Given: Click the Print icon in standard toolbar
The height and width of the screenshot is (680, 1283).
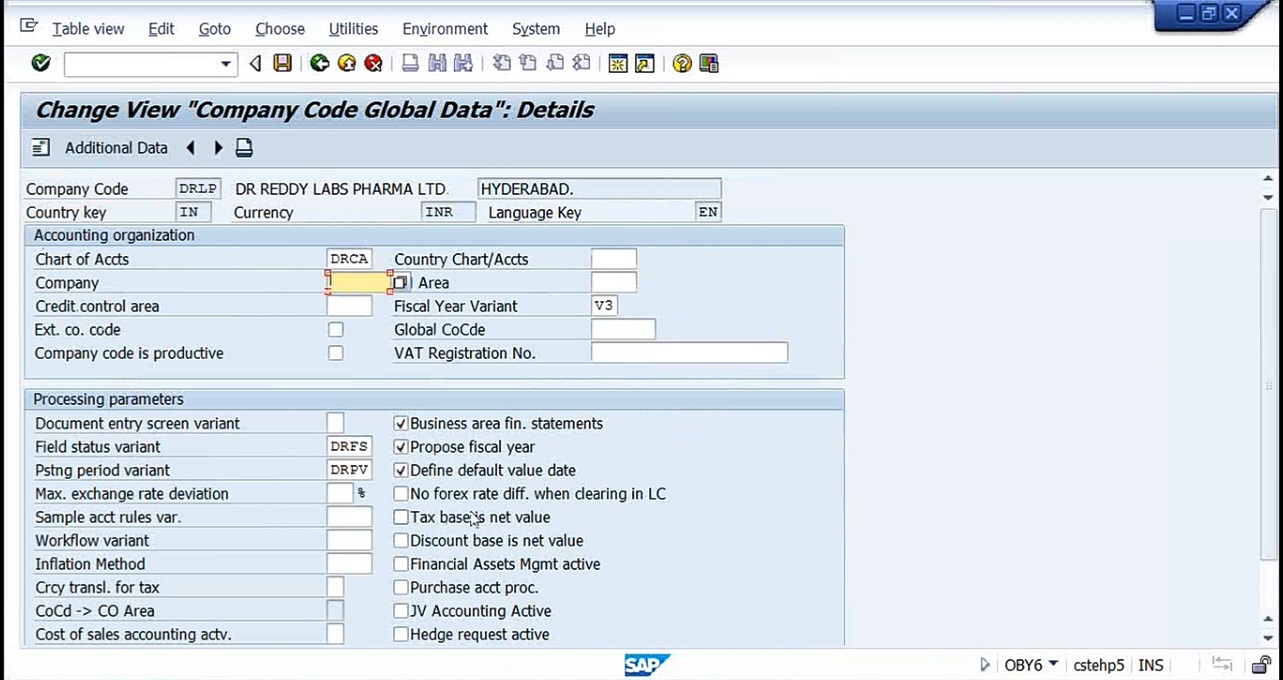Looking at the screenshot, I should pyautogui.click(x=410, y=63).
